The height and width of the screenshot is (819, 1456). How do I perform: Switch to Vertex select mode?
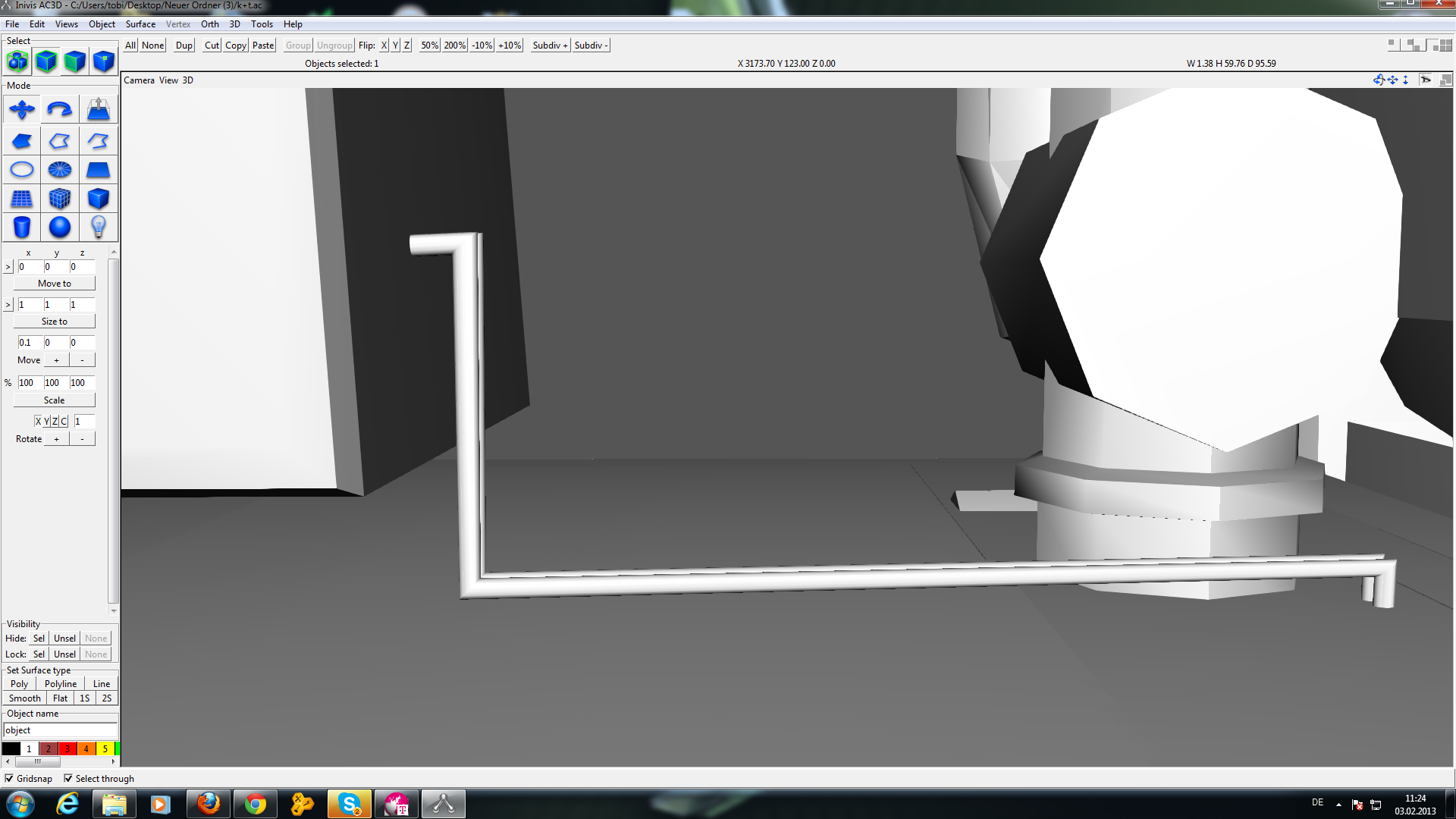104,61
